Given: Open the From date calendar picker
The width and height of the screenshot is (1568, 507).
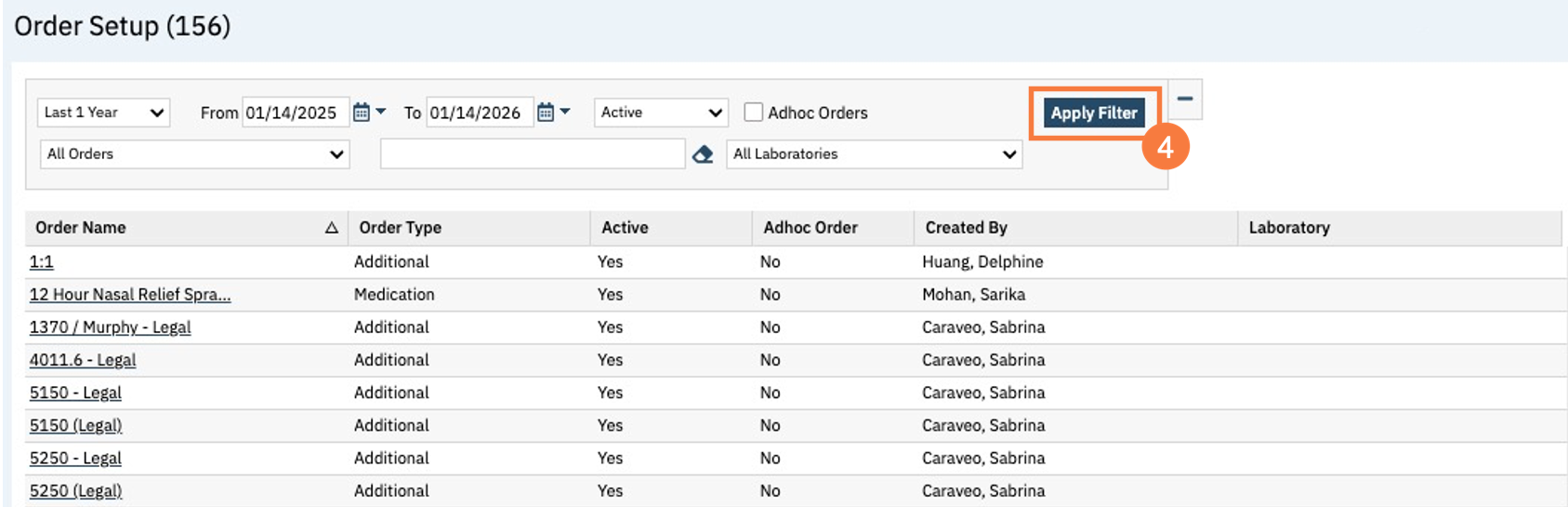Looking at the screenshot, I should pyautogui.click(x=362, y=113).
